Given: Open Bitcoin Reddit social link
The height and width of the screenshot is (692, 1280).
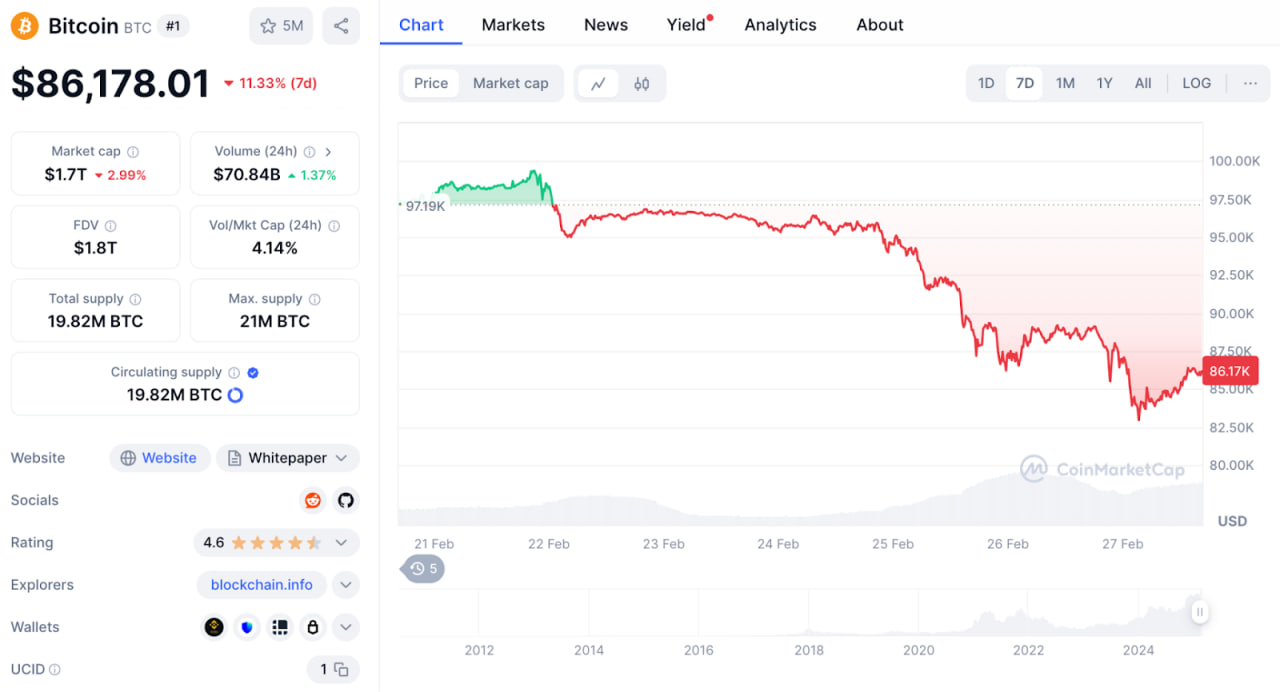Looking at the screenshot, I should coord(313,500).
